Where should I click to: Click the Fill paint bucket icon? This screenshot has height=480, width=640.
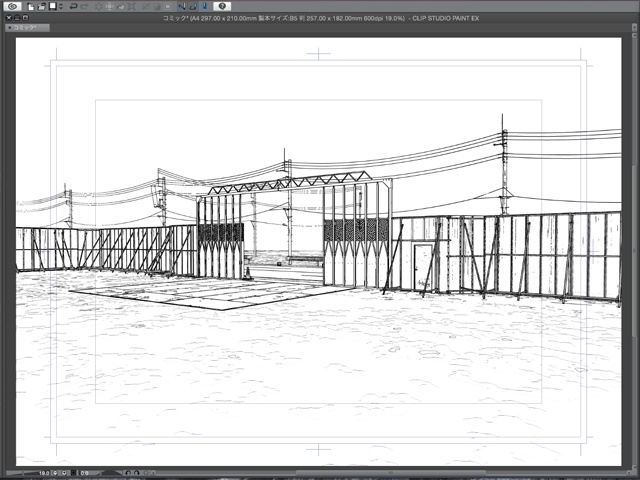coord(120,6)
